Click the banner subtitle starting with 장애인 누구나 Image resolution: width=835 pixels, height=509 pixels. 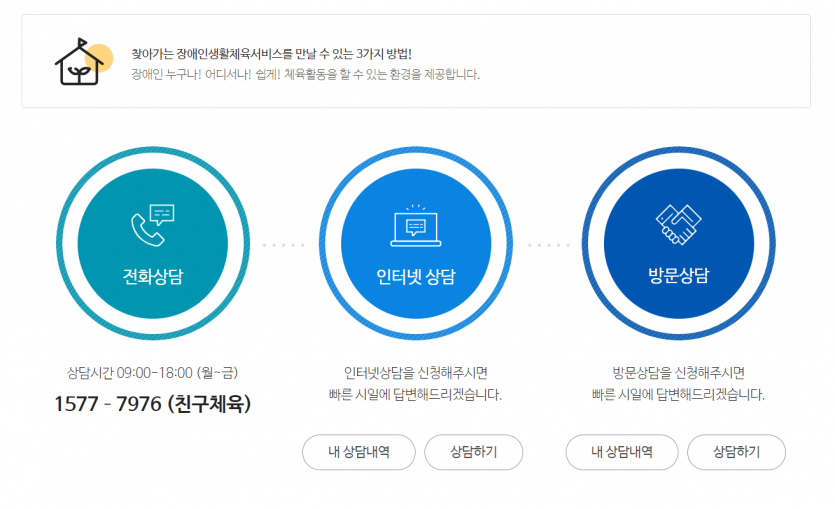pyautogui.click(x=306, y=74)
